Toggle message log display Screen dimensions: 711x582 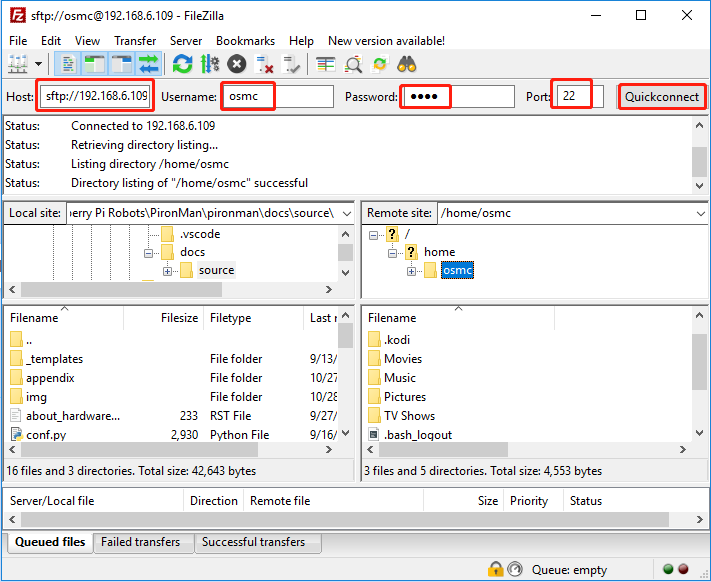(x=68, y=64)
